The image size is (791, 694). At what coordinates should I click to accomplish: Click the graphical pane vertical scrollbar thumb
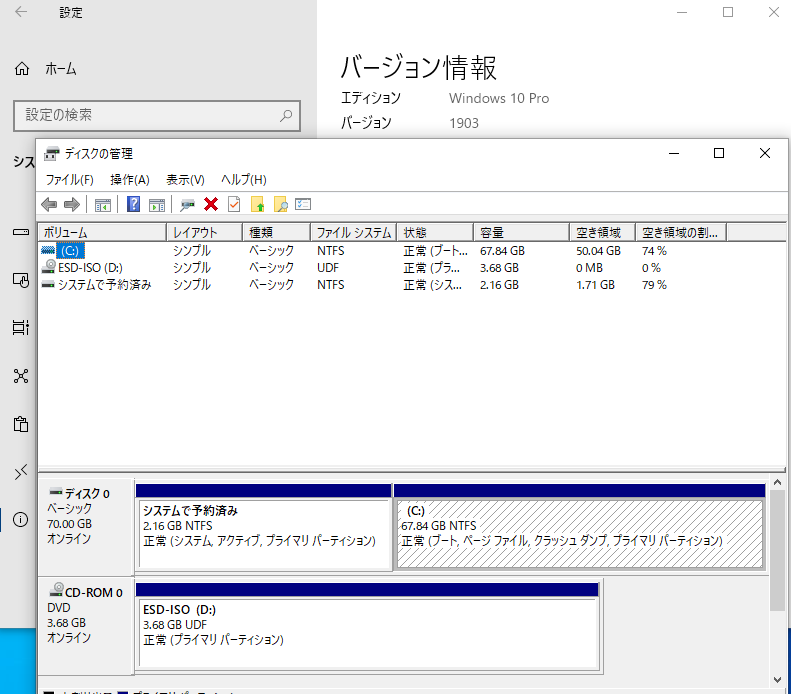(777, 550)
